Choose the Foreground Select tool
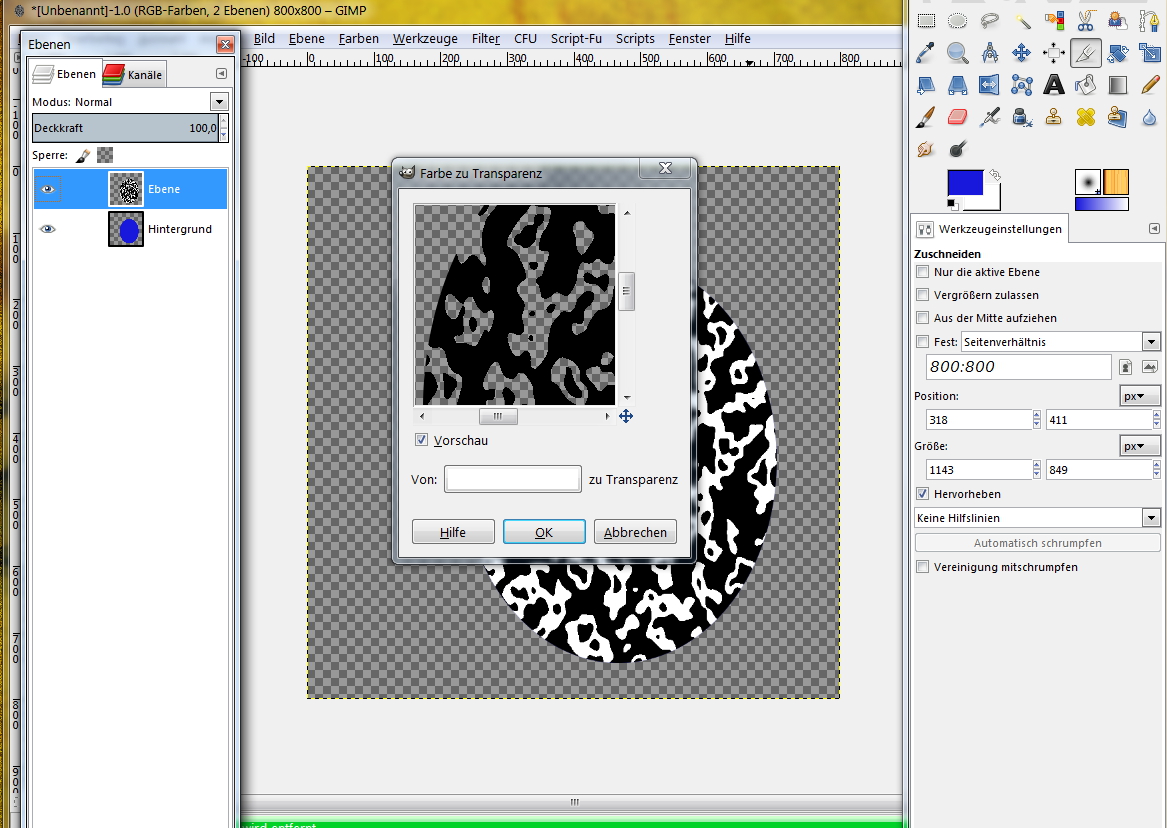1167x828 pixels. (1118, 21)
